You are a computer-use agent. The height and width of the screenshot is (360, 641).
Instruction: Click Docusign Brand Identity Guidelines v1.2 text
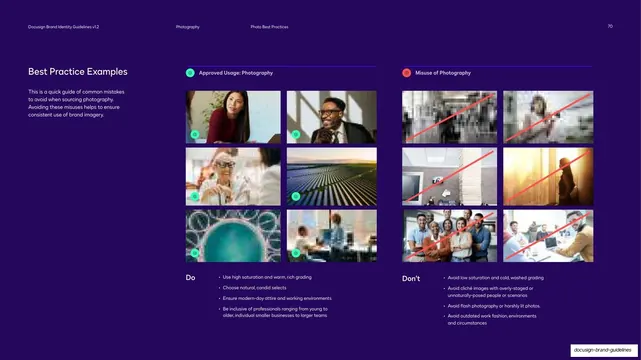(63, 27)
